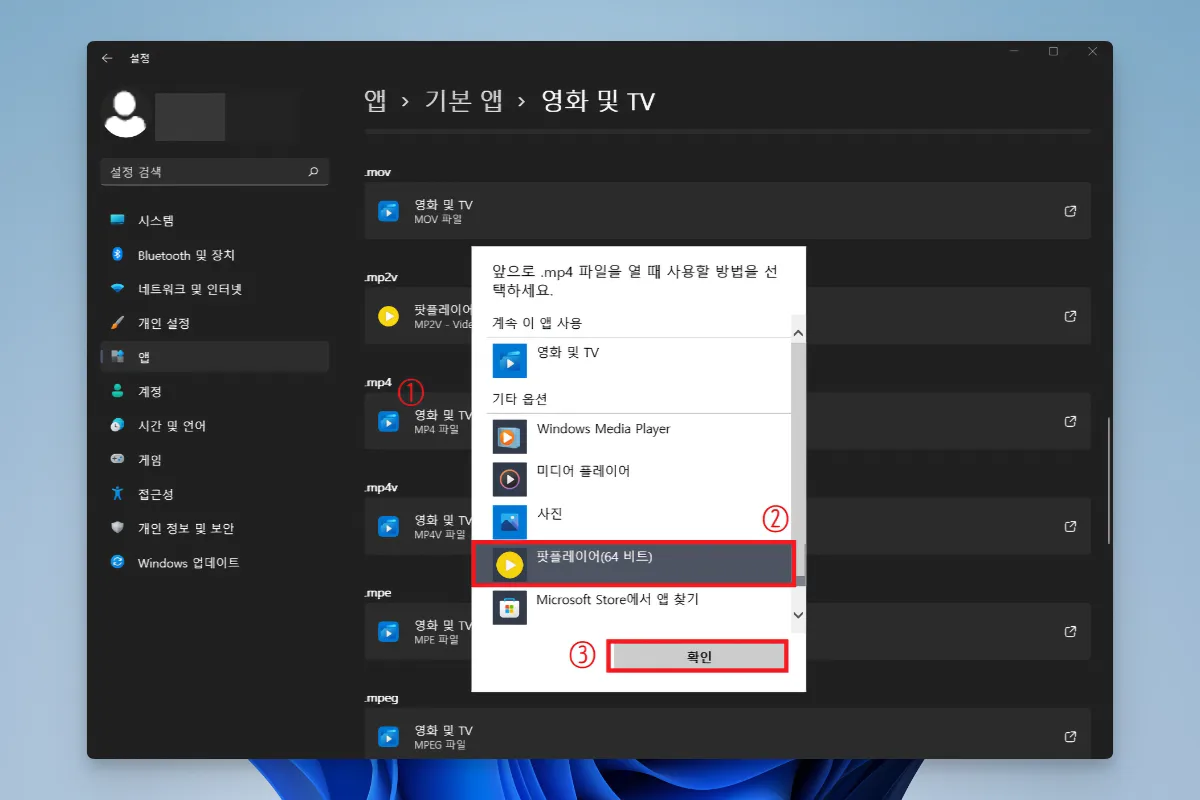
Task: Click the Microsoft Store icon to find an app
Action: [x=510, y=607]
